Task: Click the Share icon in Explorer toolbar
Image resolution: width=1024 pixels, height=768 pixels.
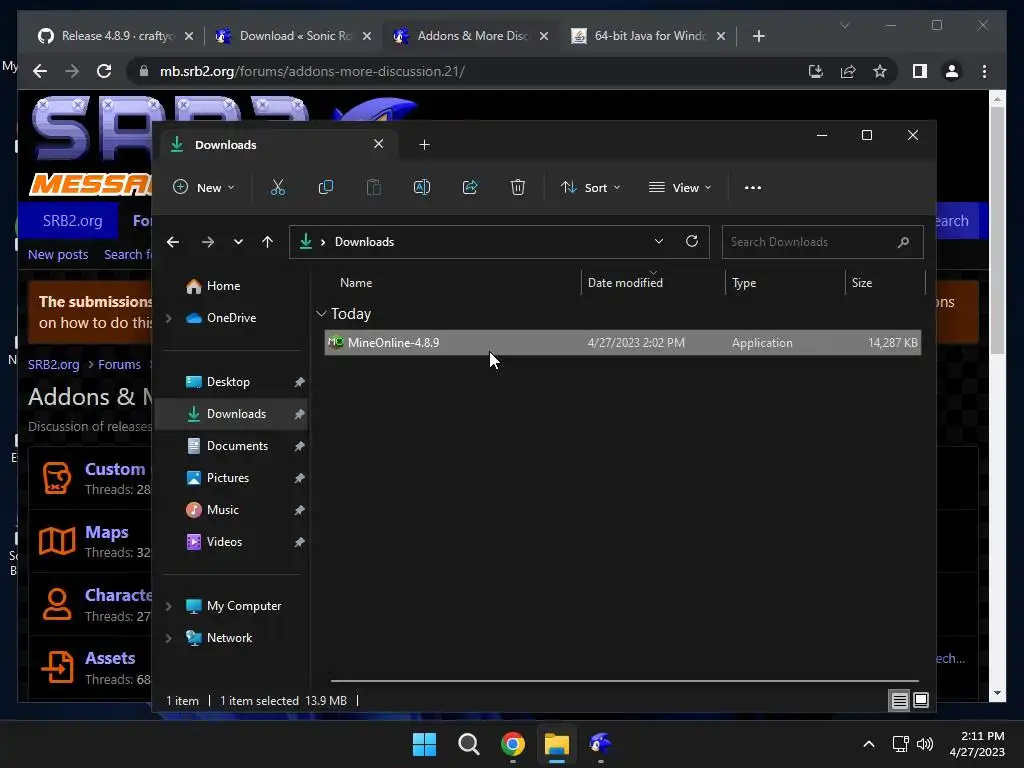Action: tap(470, 187)
